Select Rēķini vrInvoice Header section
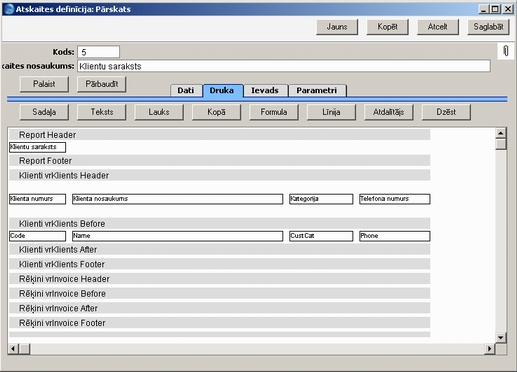This screenshot has height=372, width=517. [x=220, y=279]
